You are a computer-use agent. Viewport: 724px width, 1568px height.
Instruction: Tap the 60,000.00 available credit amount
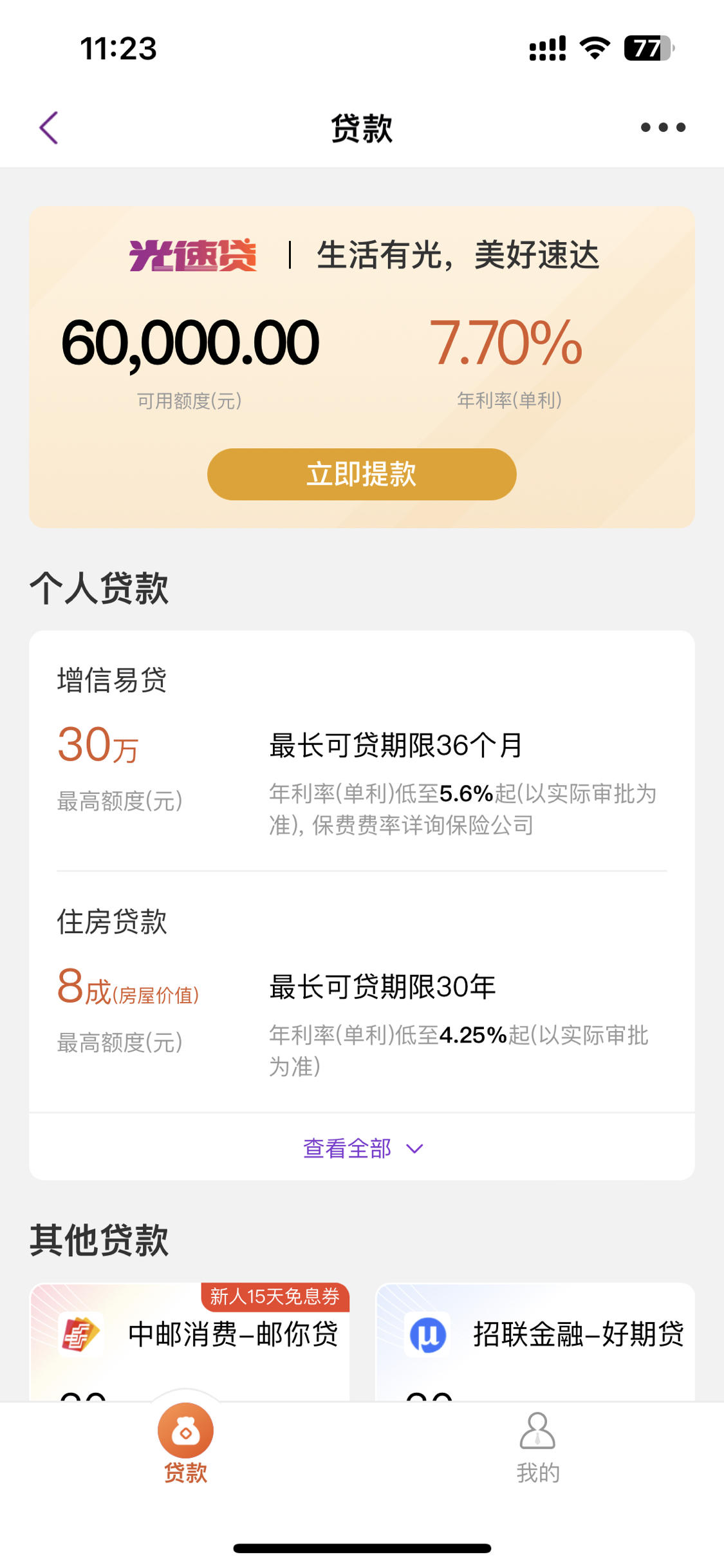pyautogui.click(x=190, y=343)
